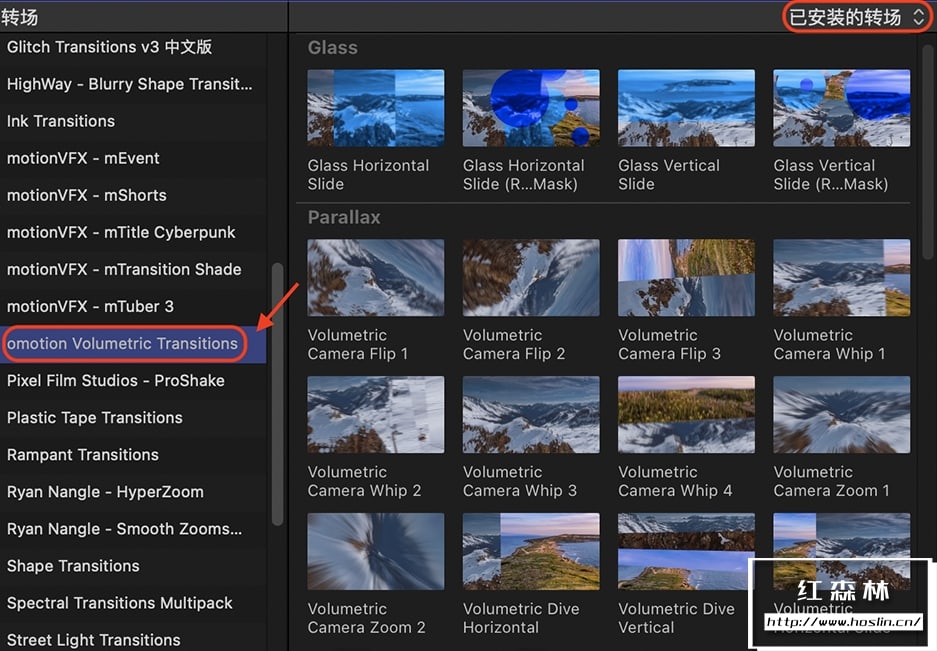937x651 pixels.
Task: Choose the Volumetric Camera Whip 1 thumbnail
Action: (x=842, y=278)
